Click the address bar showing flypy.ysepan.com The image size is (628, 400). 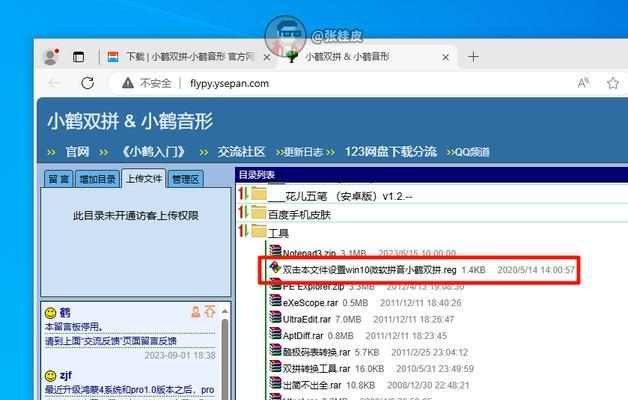pos(229,83)
